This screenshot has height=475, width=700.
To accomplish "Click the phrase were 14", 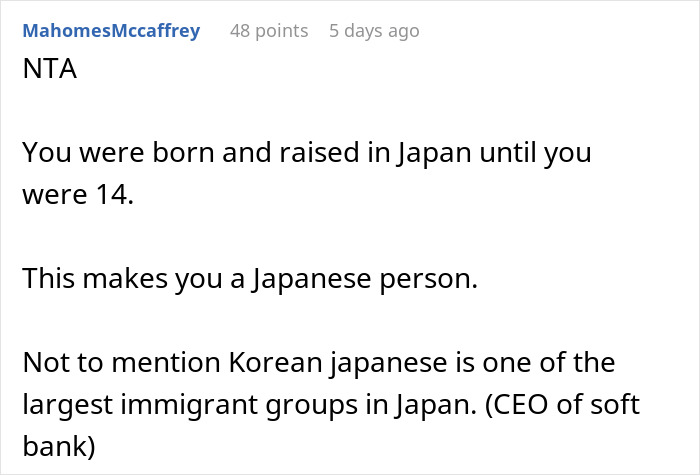I will point(76,195).
